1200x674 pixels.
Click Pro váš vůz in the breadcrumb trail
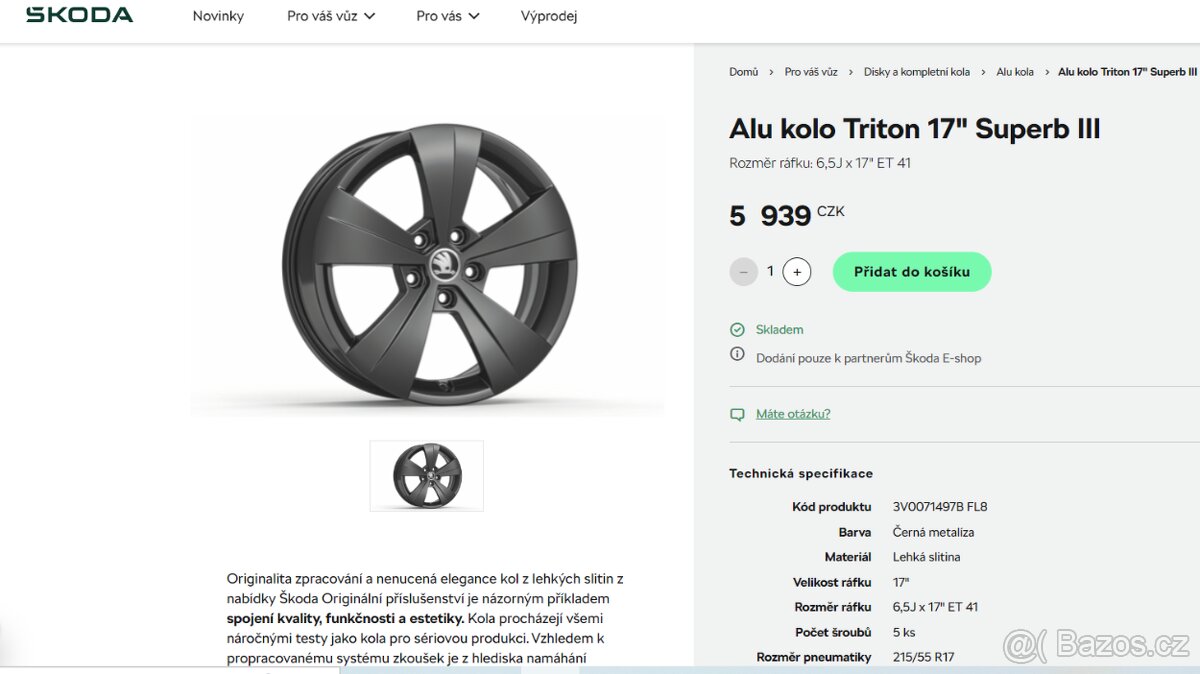click(x=811, y=71)
